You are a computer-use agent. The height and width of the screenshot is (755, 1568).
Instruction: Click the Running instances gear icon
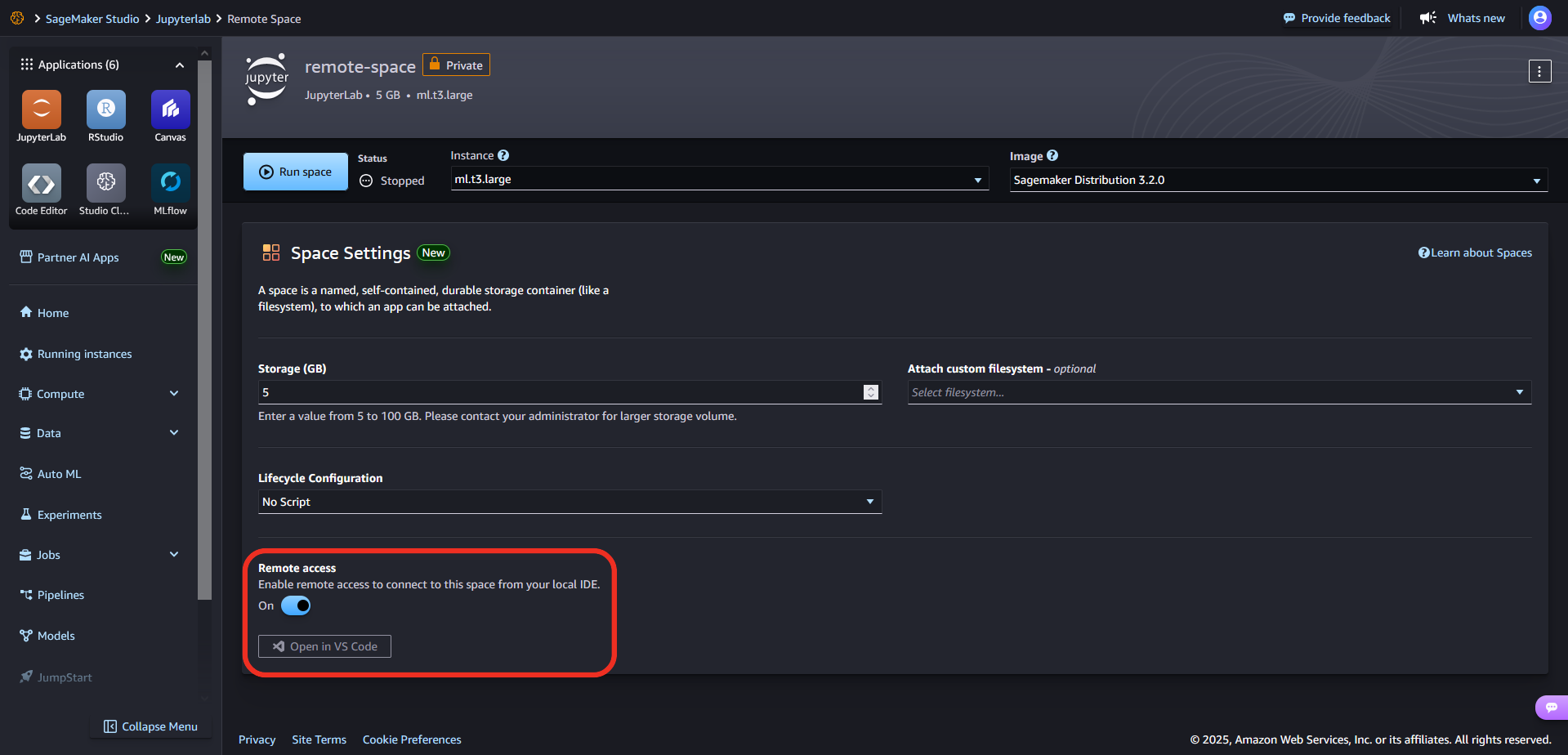click(x=26, y=354)
